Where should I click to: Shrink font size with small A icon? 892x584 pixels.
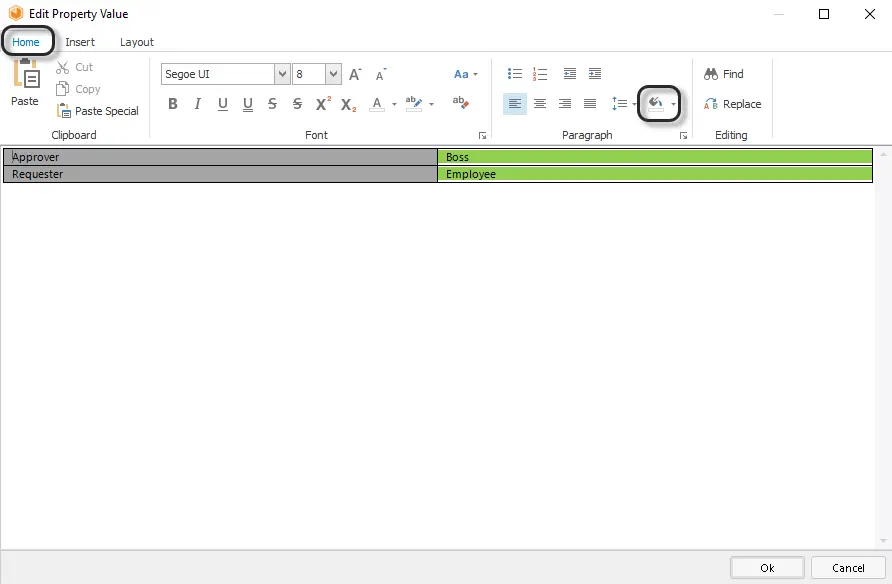(381, 74)
